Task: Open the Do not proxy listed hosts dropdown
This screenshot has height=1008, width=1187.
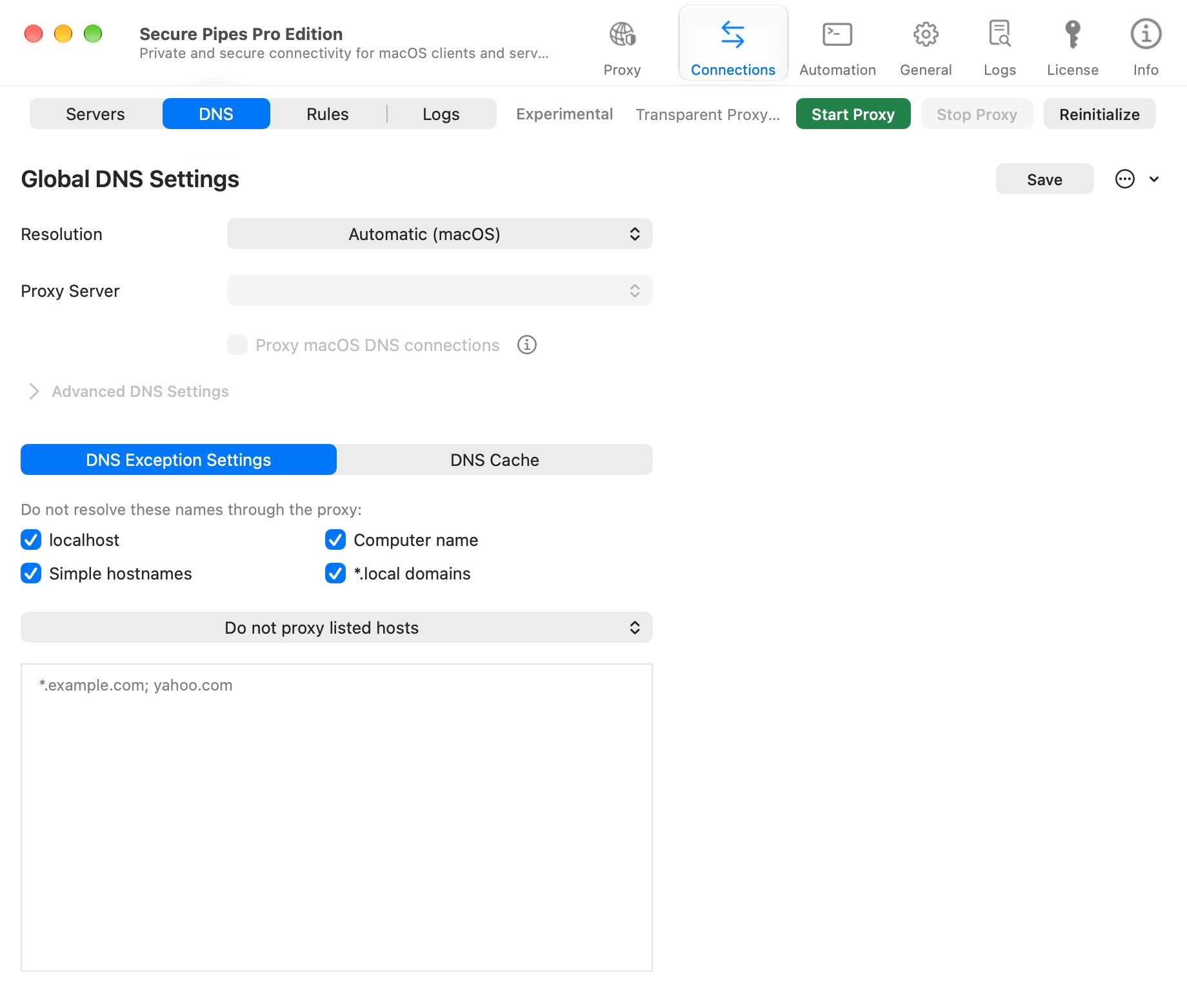Action: pos(337,627)
